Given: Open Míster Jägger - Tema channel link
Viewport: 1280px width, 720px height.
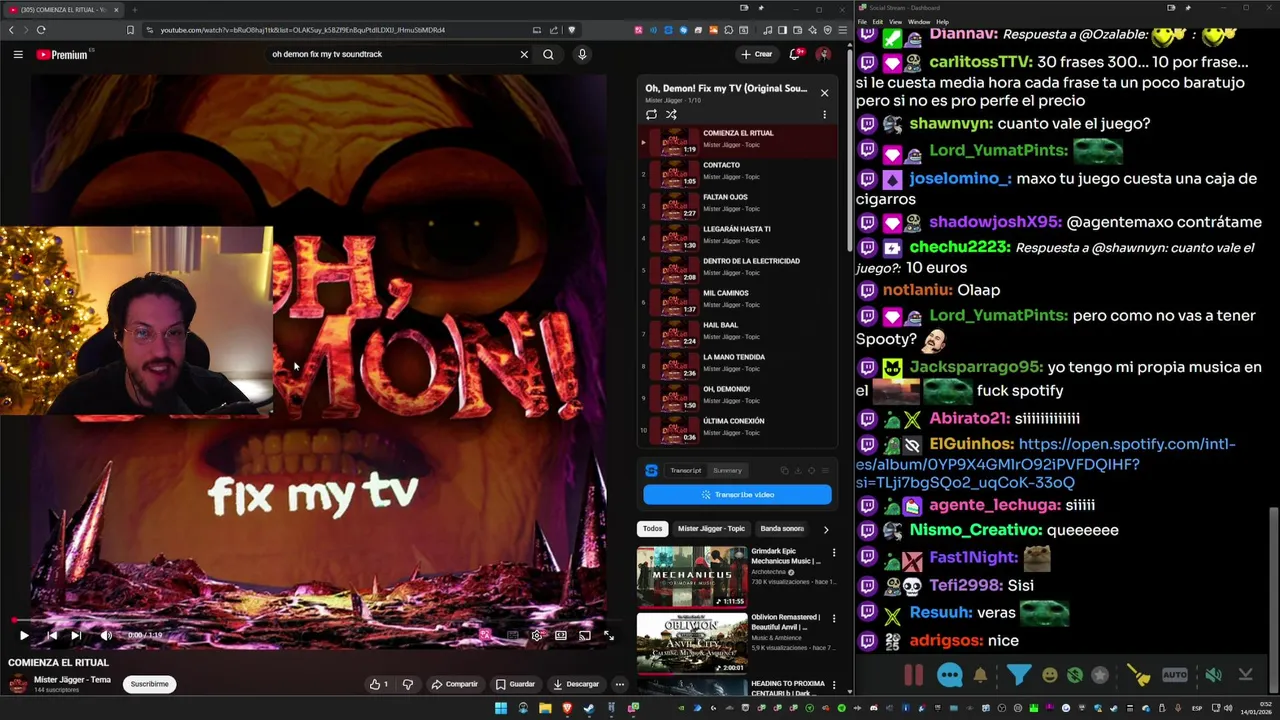Looking at the screenshot, I should click(x=72, y=679).
